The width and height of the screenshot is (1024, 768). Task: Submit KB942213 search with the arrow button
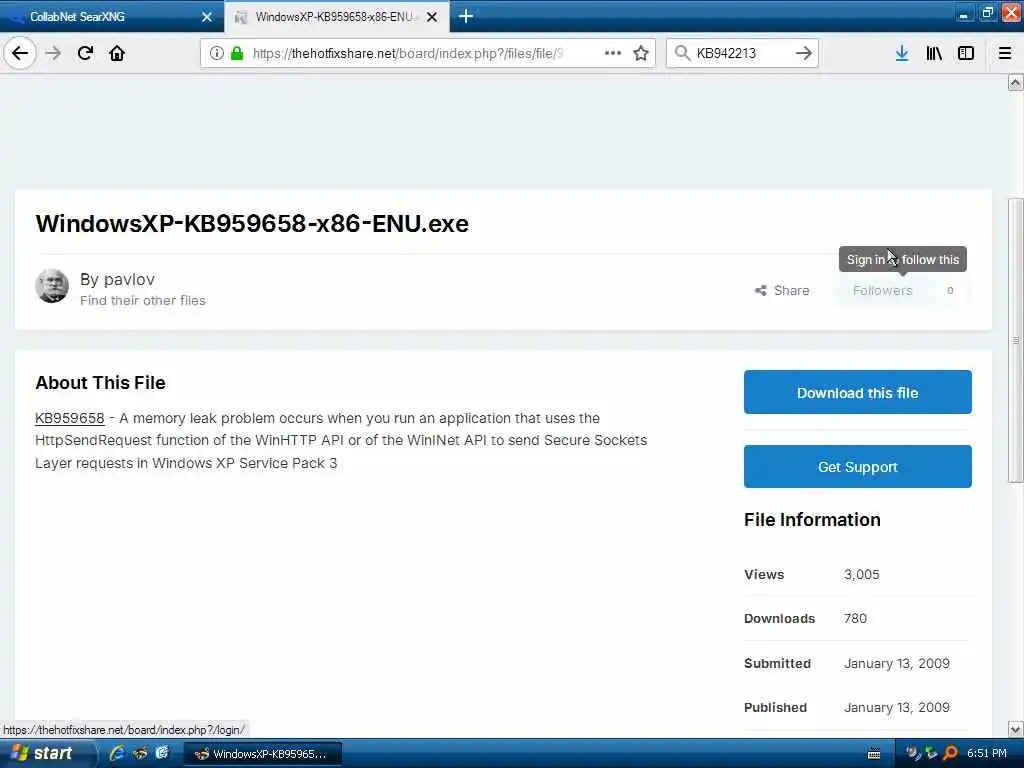tap(804, 53)
